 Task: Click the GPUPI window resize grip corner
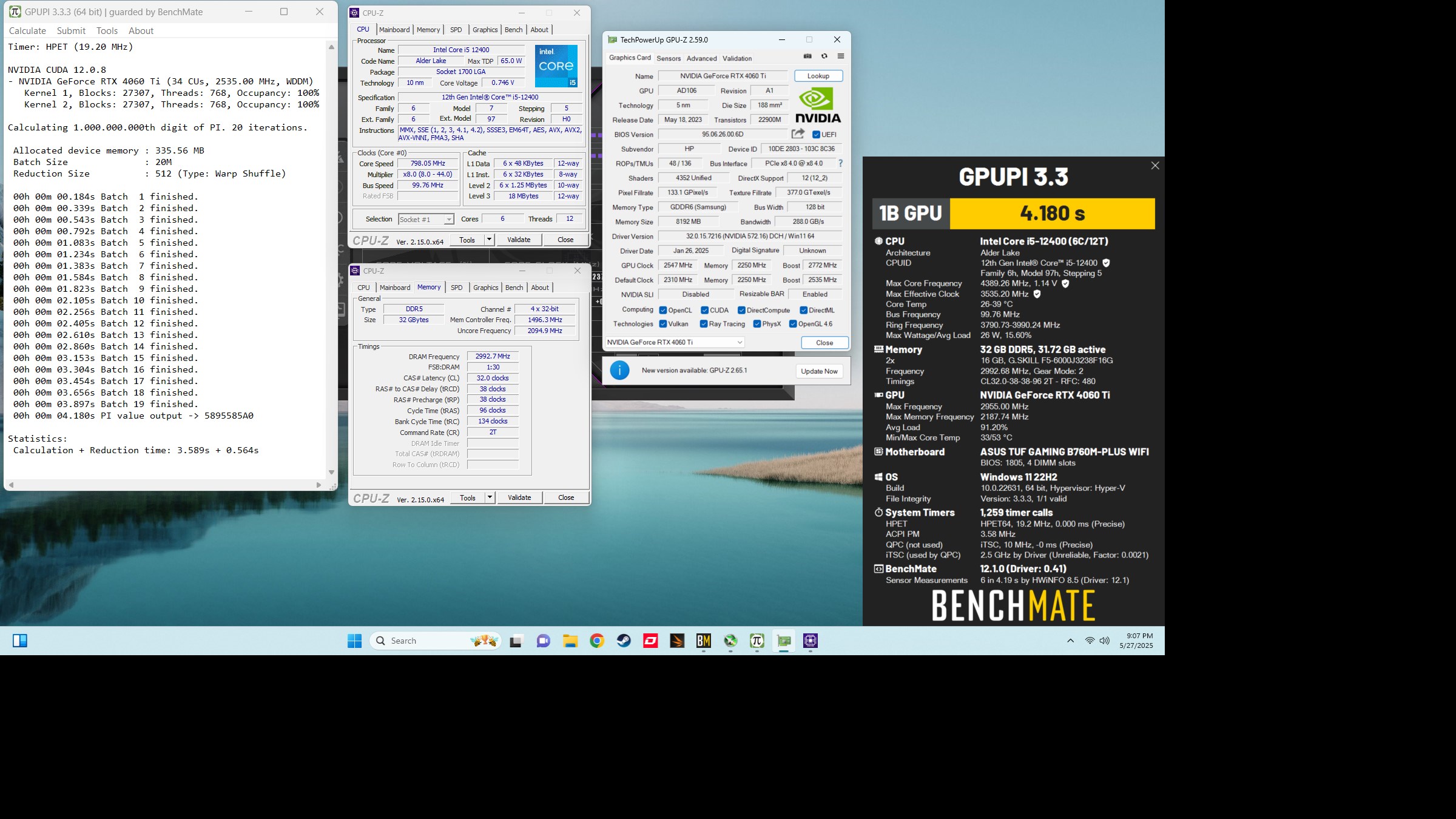click(333, 487)
